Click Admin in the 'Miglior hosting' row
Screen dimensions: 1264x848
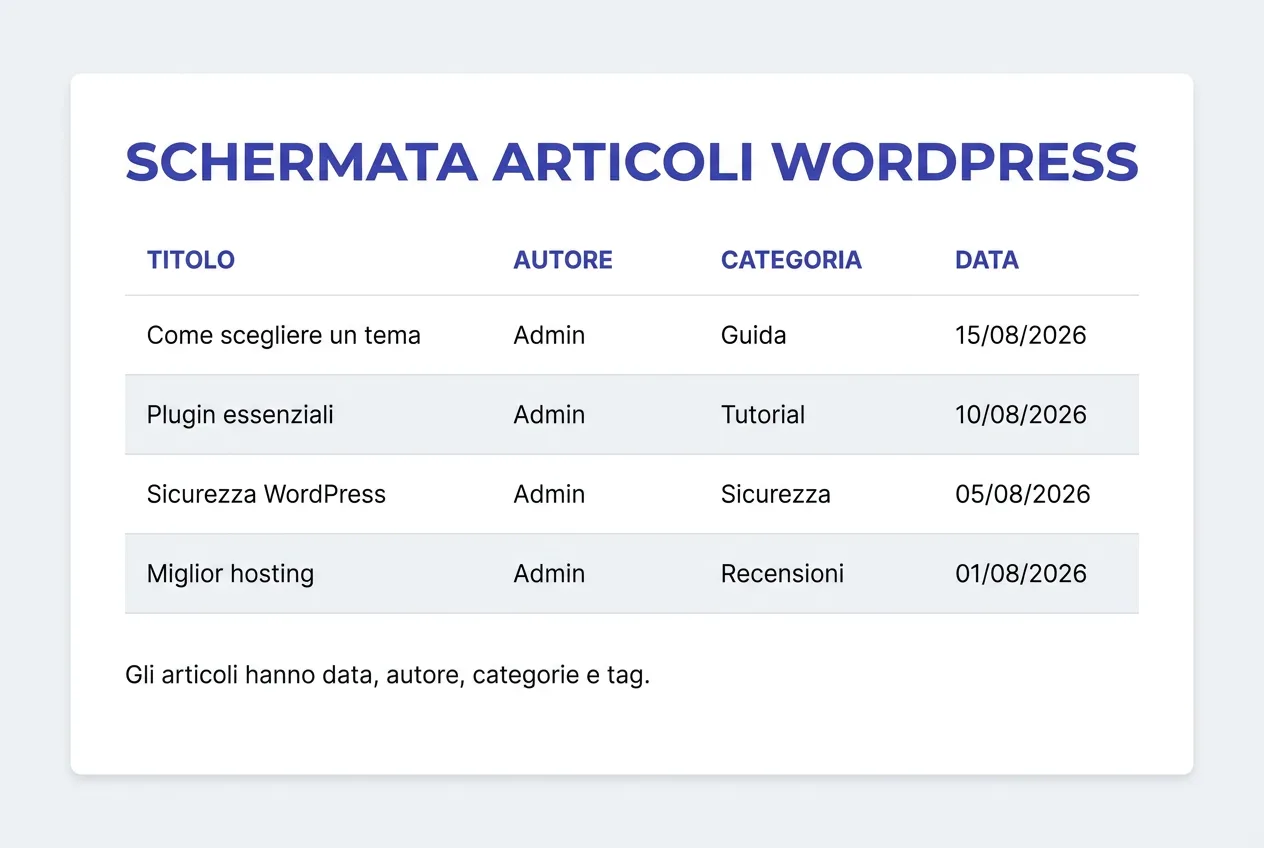tap(549, 573)
